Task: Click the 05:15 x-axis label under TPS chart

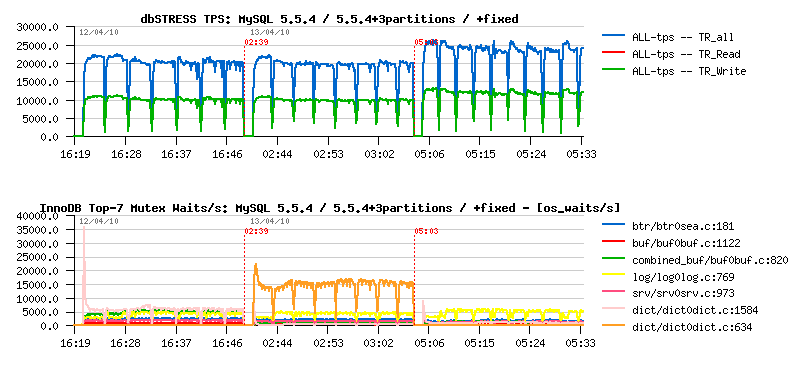Action: 479,154
